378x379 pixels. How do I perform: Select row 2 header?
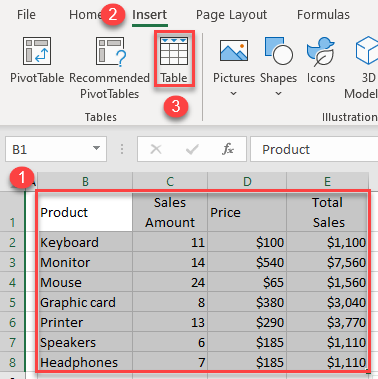(12, 242)
